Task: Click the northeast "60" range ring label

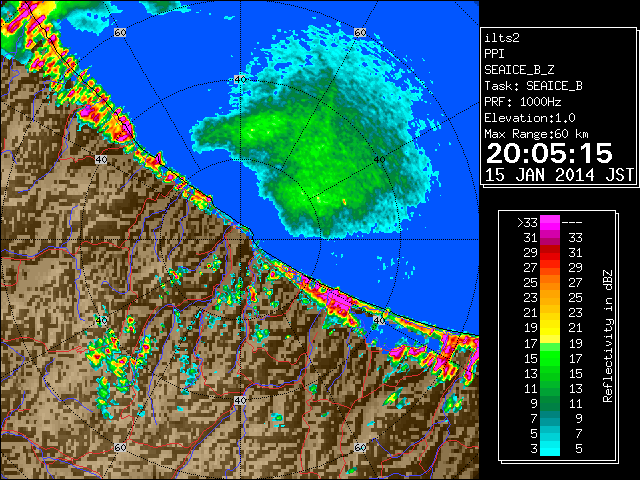Action: click(360, 32)
